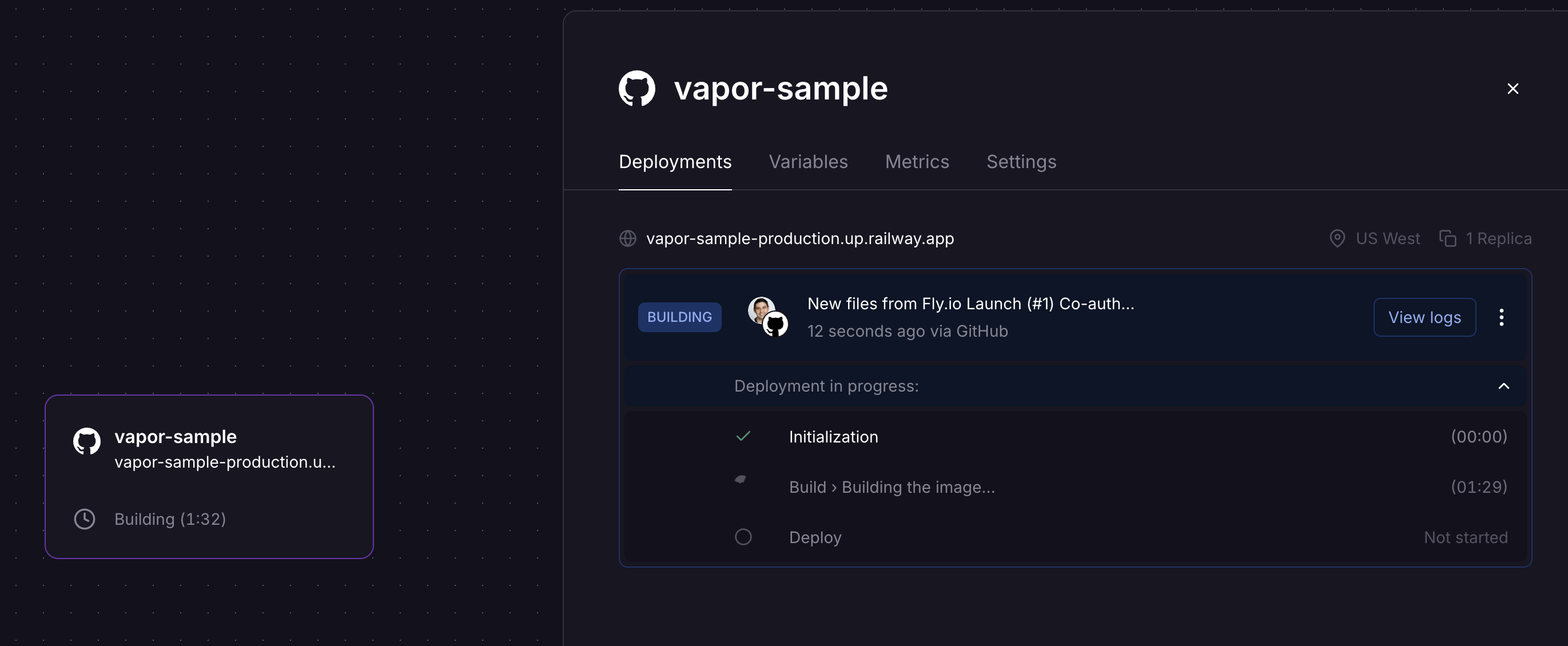Open the three-dot deployment options menu
The image size is (1568, 646).
point(1501,317)
